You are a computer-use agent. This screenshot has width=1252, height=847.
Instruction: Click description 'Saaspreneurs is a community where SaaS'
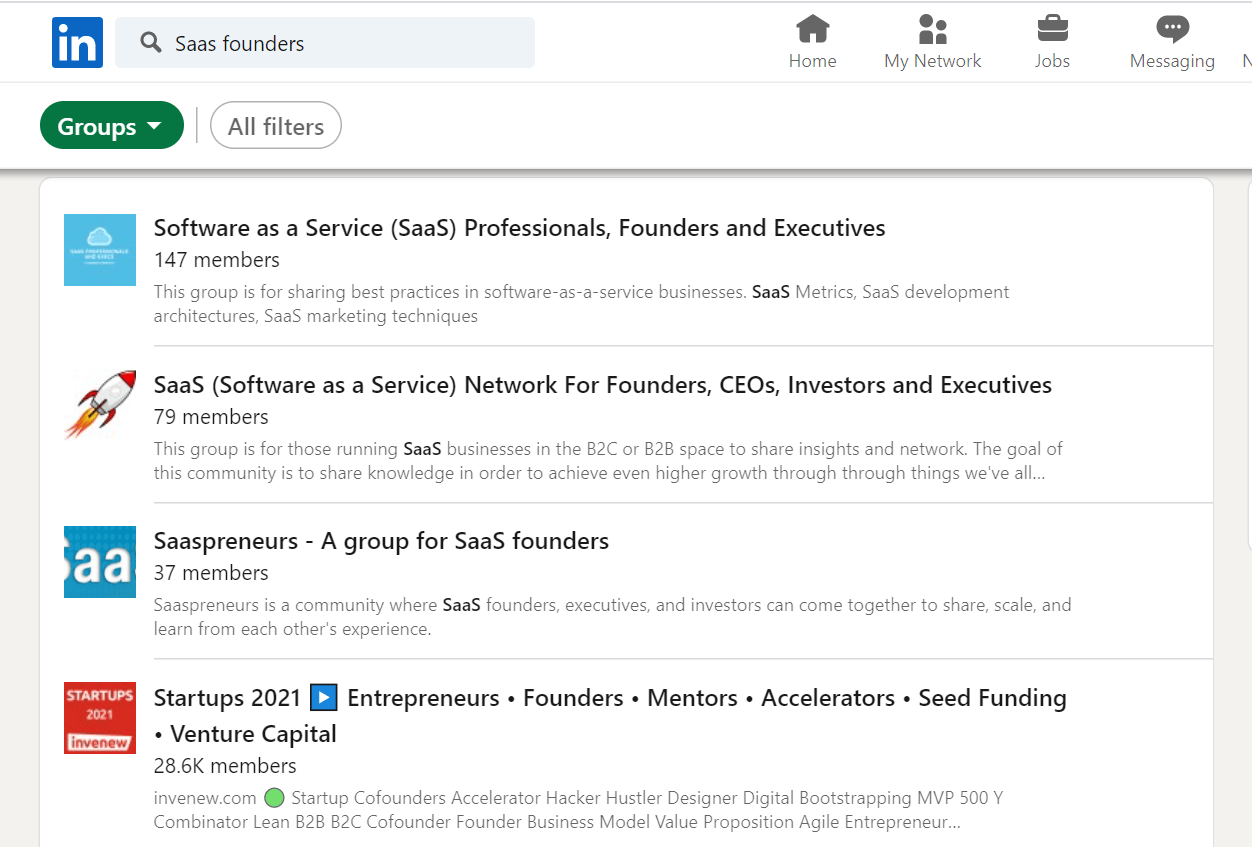coord(612,617)
